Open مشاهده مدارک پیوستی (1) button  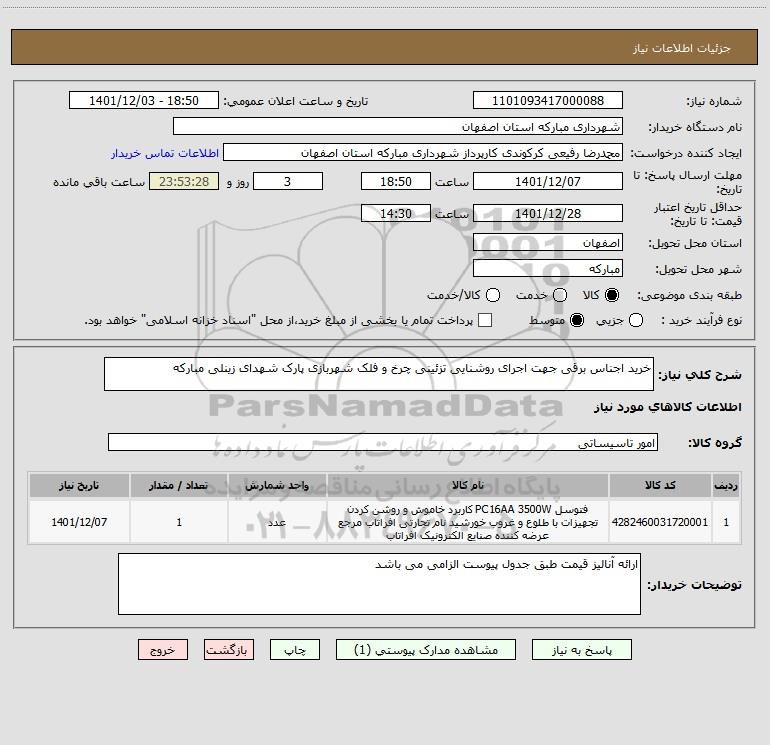(x=426, y=650)
